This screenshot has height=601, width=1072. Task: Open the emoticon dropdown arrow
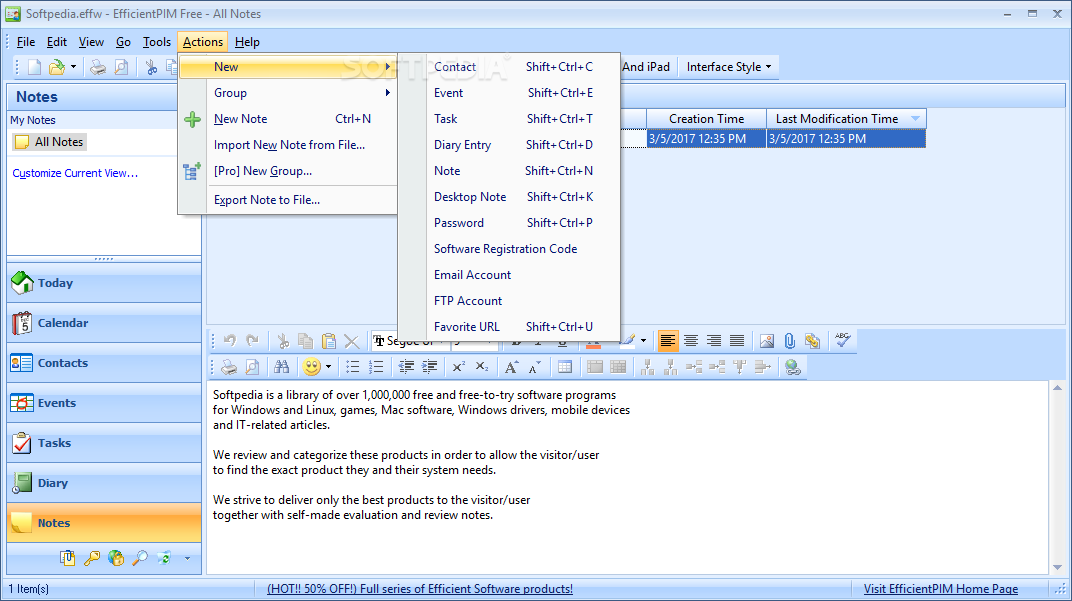pyautogui.click(x=328, y=367)
